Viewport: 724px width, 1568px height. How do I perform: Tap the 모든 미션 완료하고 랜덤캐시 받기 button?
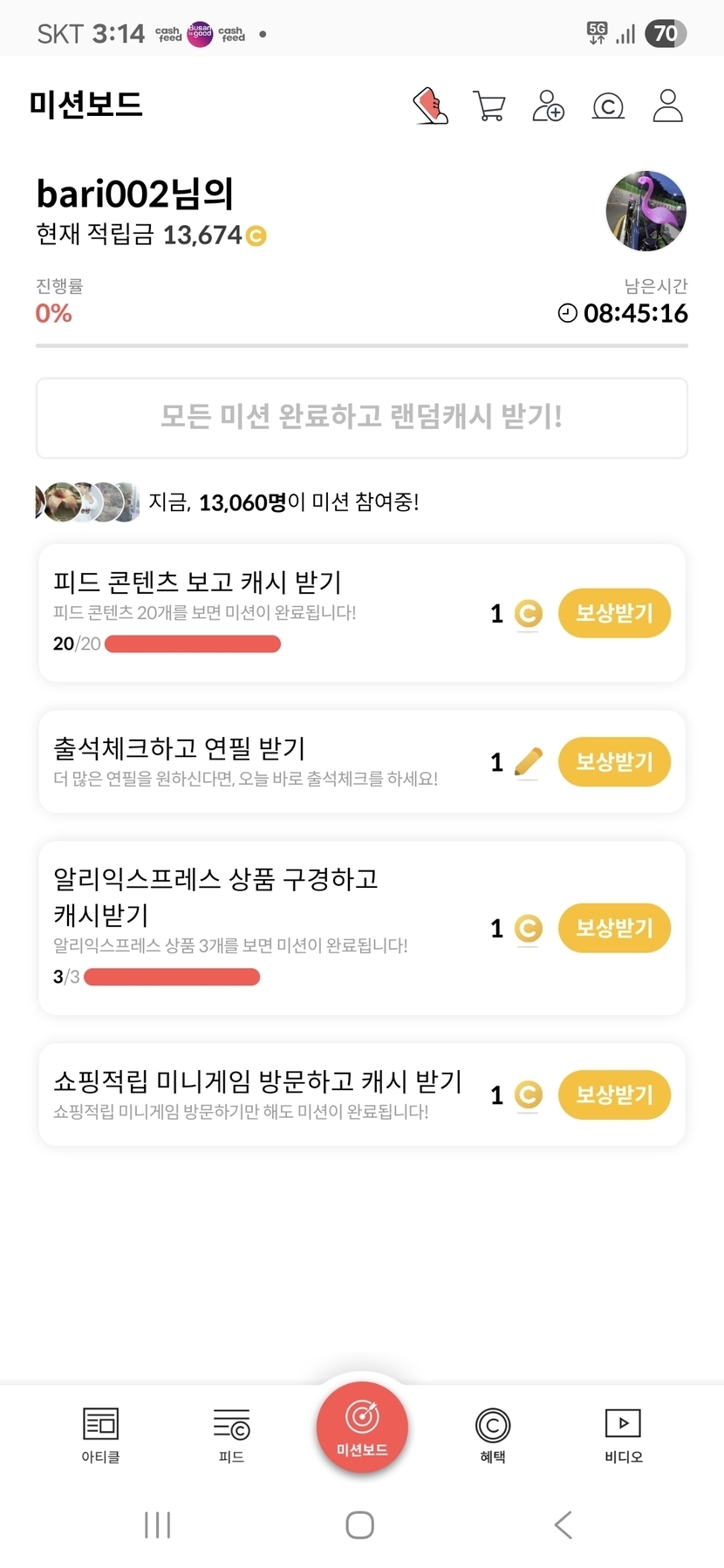point(362,418)
